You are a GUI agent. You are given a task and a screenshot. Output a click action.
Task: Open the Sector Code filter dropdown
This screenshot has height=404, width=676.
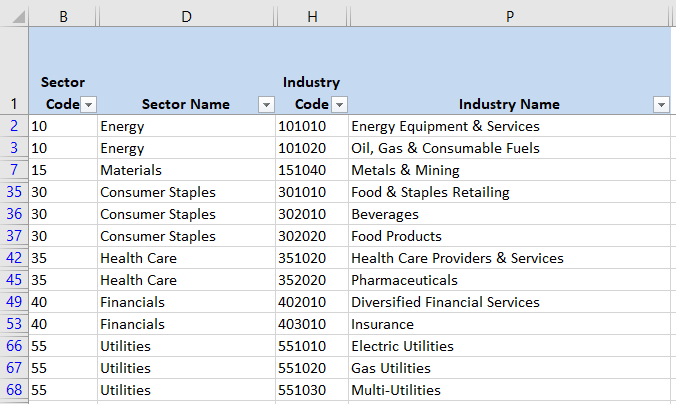(88, 104)
